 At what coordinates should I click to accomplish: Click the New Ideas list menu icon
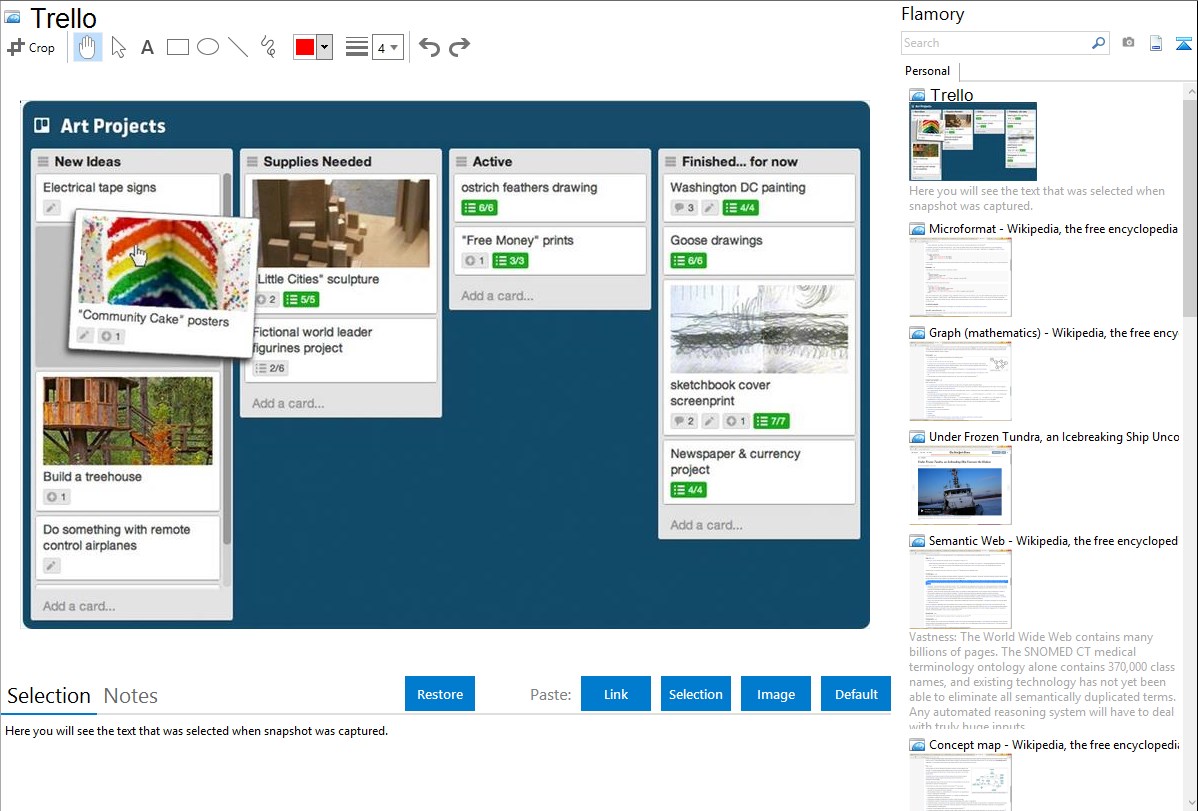(43, 161)
